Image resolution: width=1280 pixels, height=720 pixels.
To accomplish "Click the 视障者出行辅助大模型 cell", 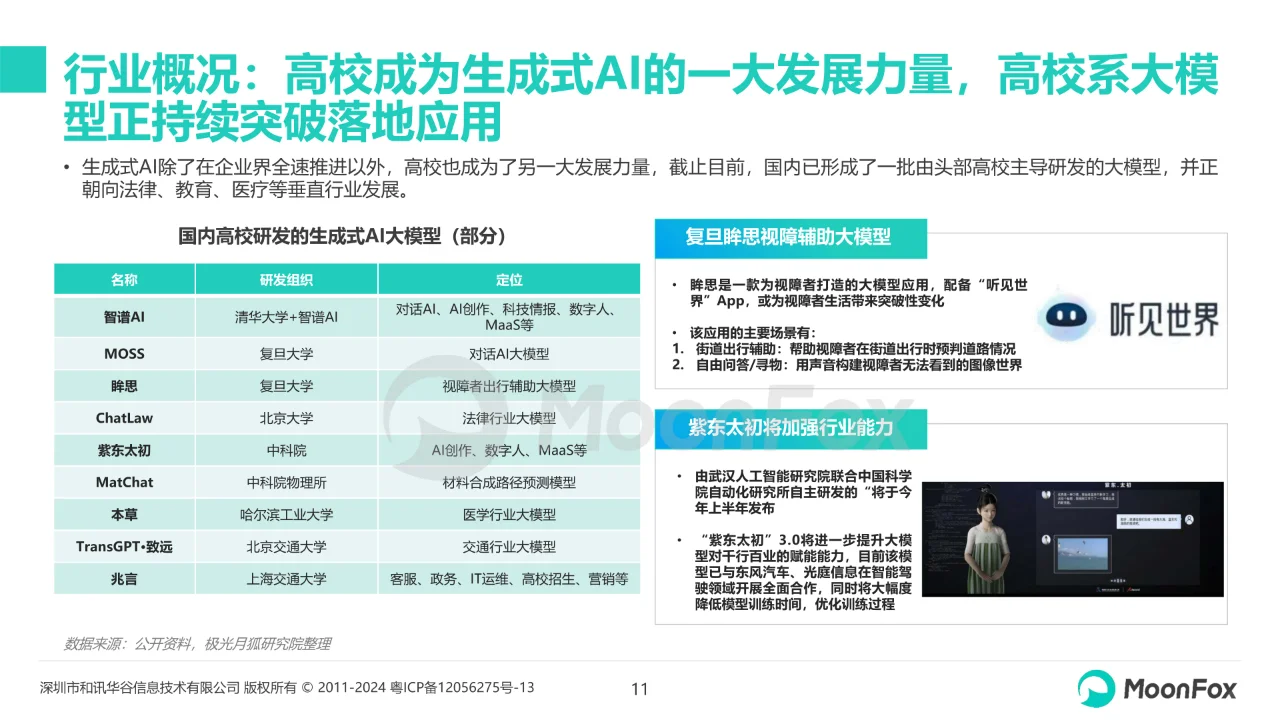I will [509, 386].
